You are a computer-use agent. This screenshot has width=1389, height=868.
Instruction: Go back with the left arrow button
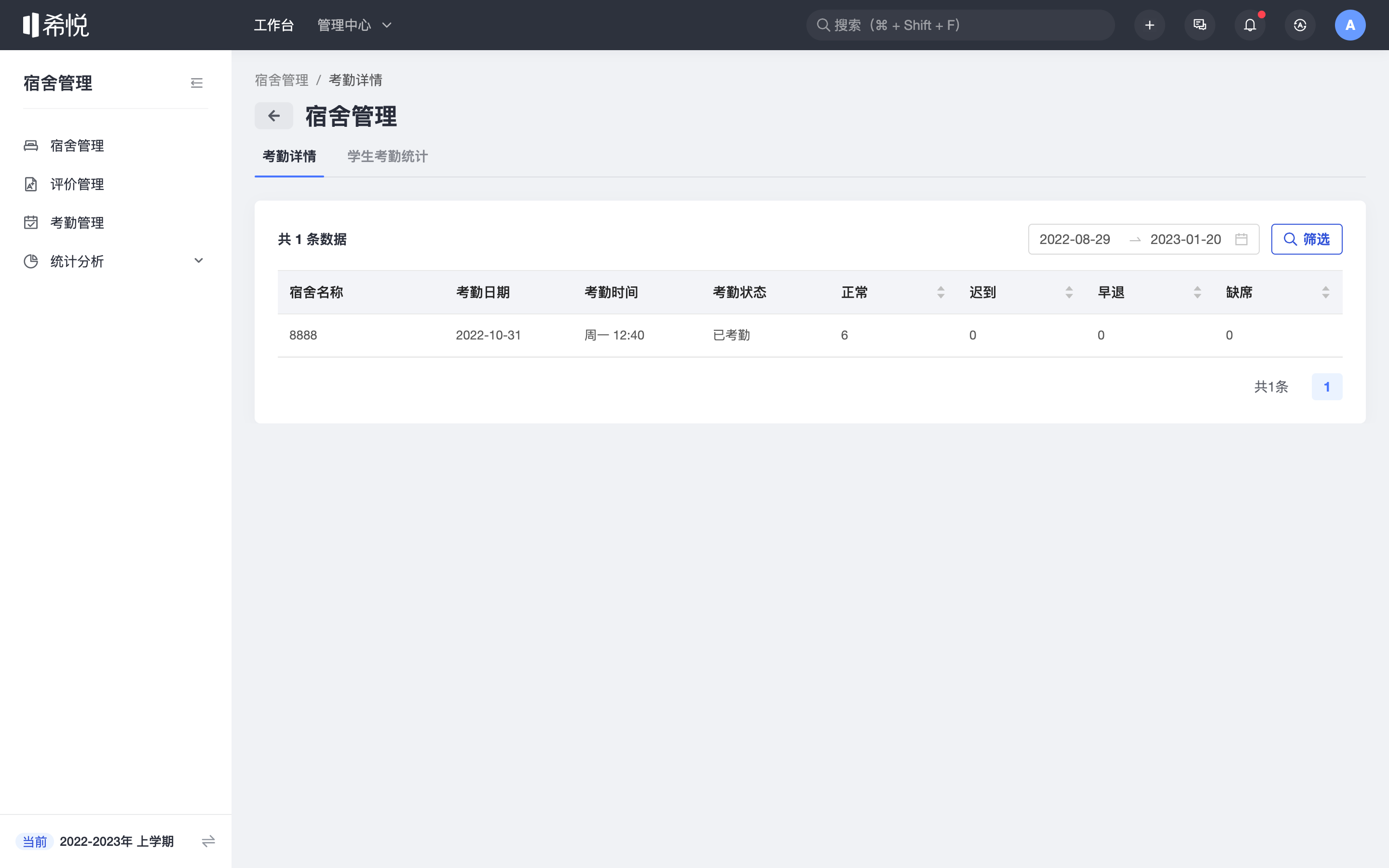274,116
